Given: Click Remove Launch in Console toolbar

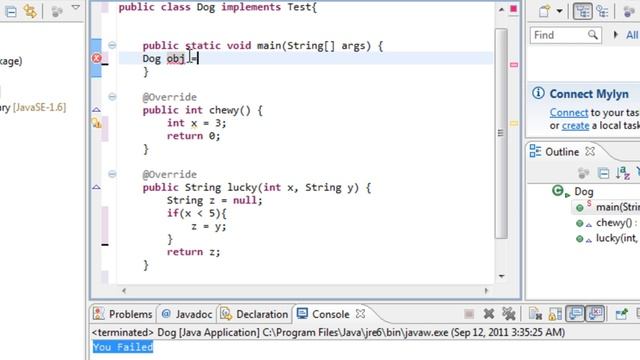Looking at the screenshot, I should (x=489, y=314).
